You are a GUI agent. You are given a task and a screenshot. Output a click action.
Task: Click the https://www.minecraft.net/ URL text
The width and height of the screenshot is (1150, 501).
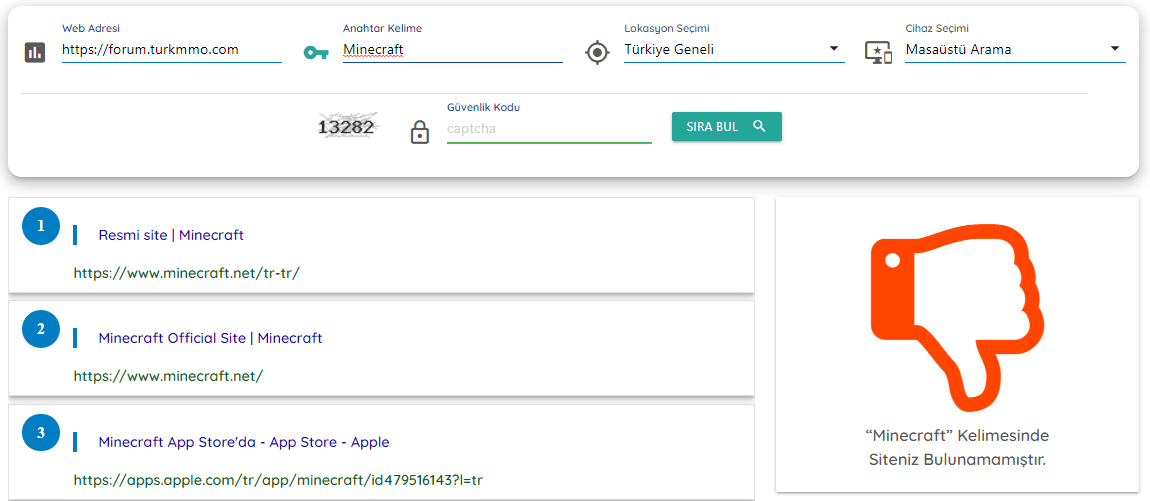coord(168,376)
